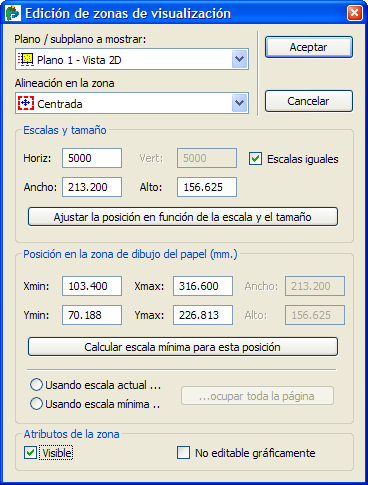Select the Usando escala actual radio button
The height and width of the screenshot is (485, 368).
click(x=36, y=385)
